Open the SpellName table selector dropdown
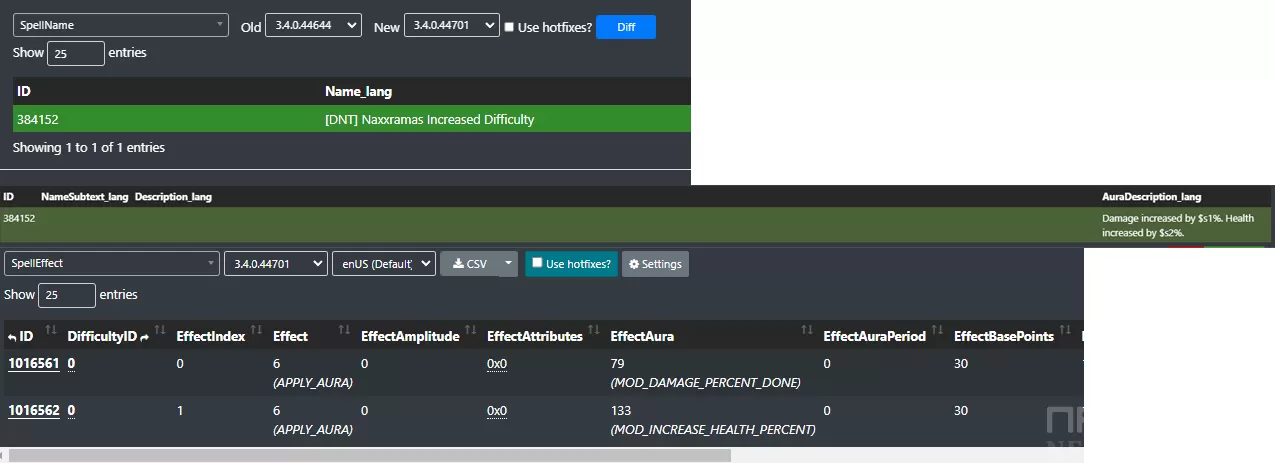1275x463 pixels. click(x=120, y=25)
